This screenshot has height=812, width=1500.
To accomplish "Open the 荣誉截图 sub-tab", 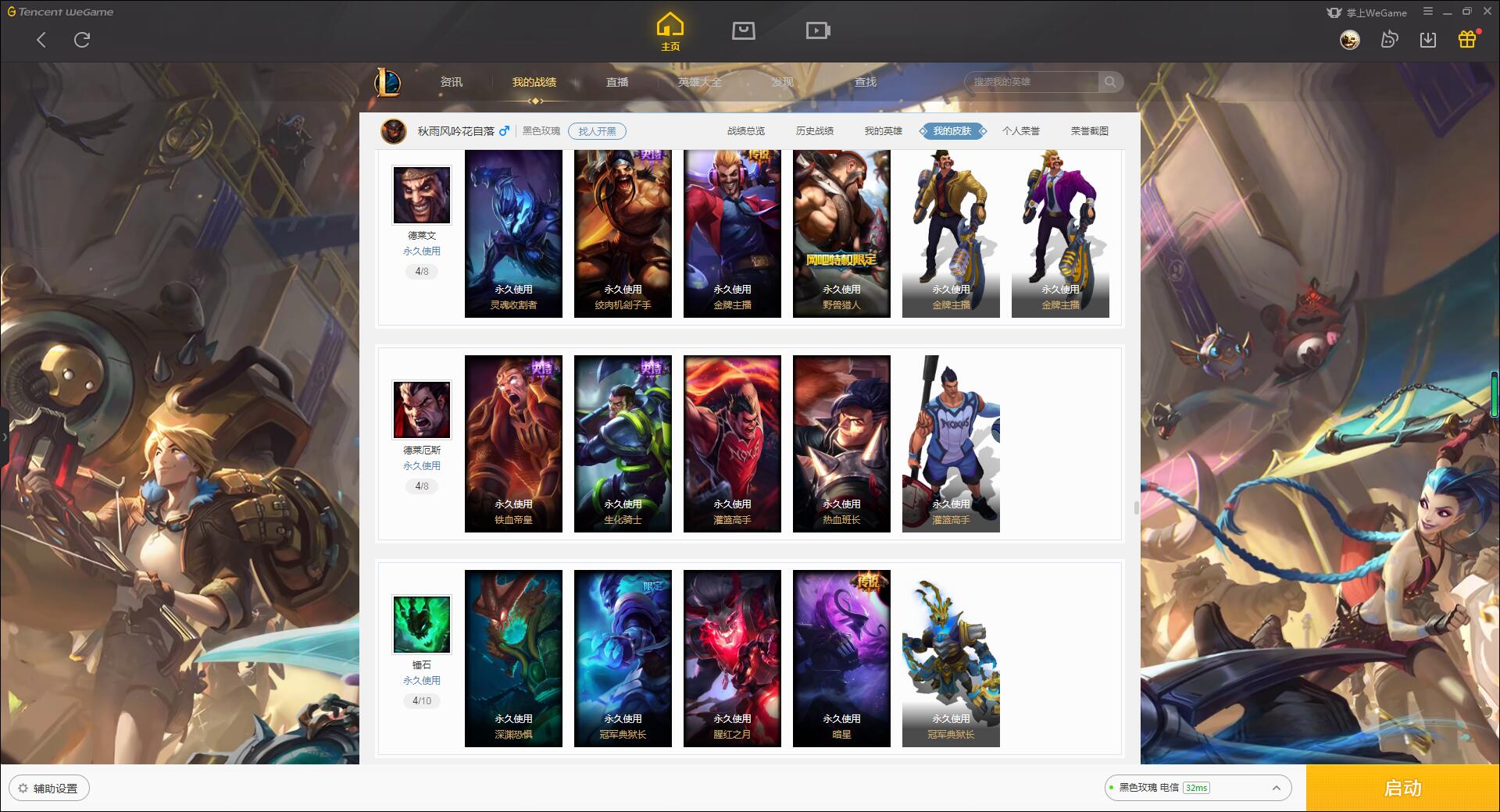I will click(x=1090, y=131).
